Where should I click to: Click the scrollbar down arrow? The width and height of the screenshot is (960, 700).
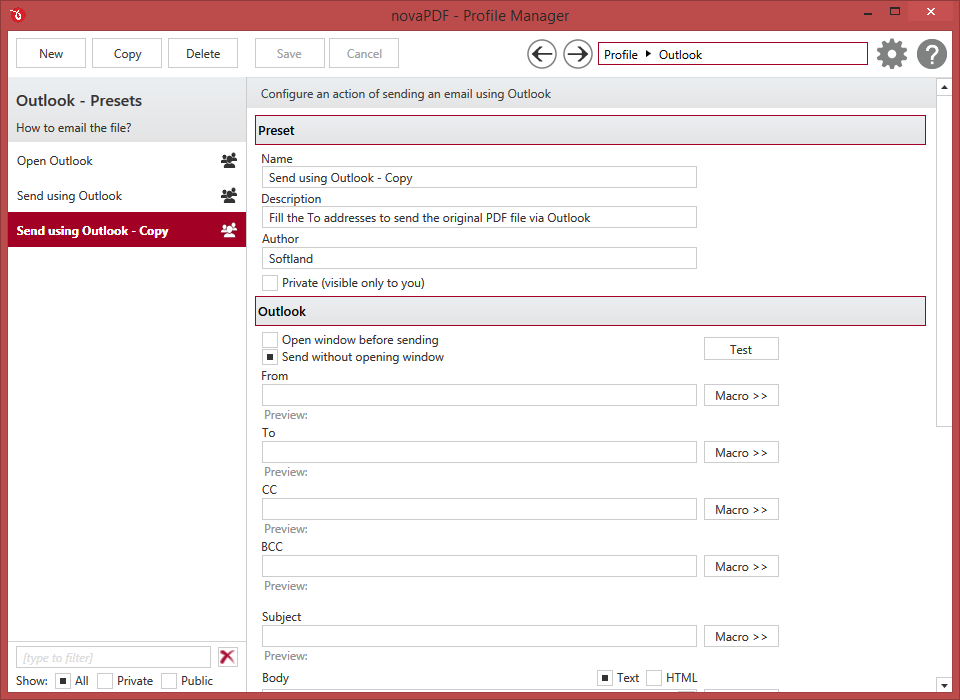coord(944,685)
